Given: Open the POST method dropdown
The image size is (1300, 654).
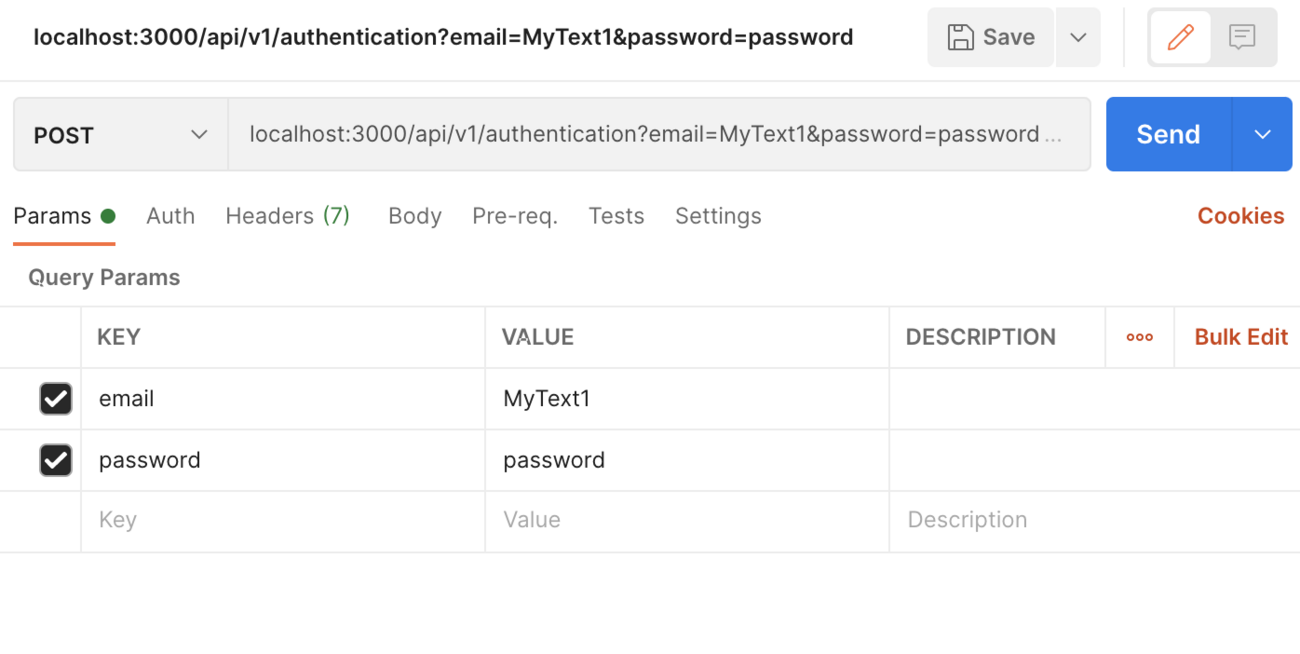Looking at the screenshot, I should (x=121, y=135).
